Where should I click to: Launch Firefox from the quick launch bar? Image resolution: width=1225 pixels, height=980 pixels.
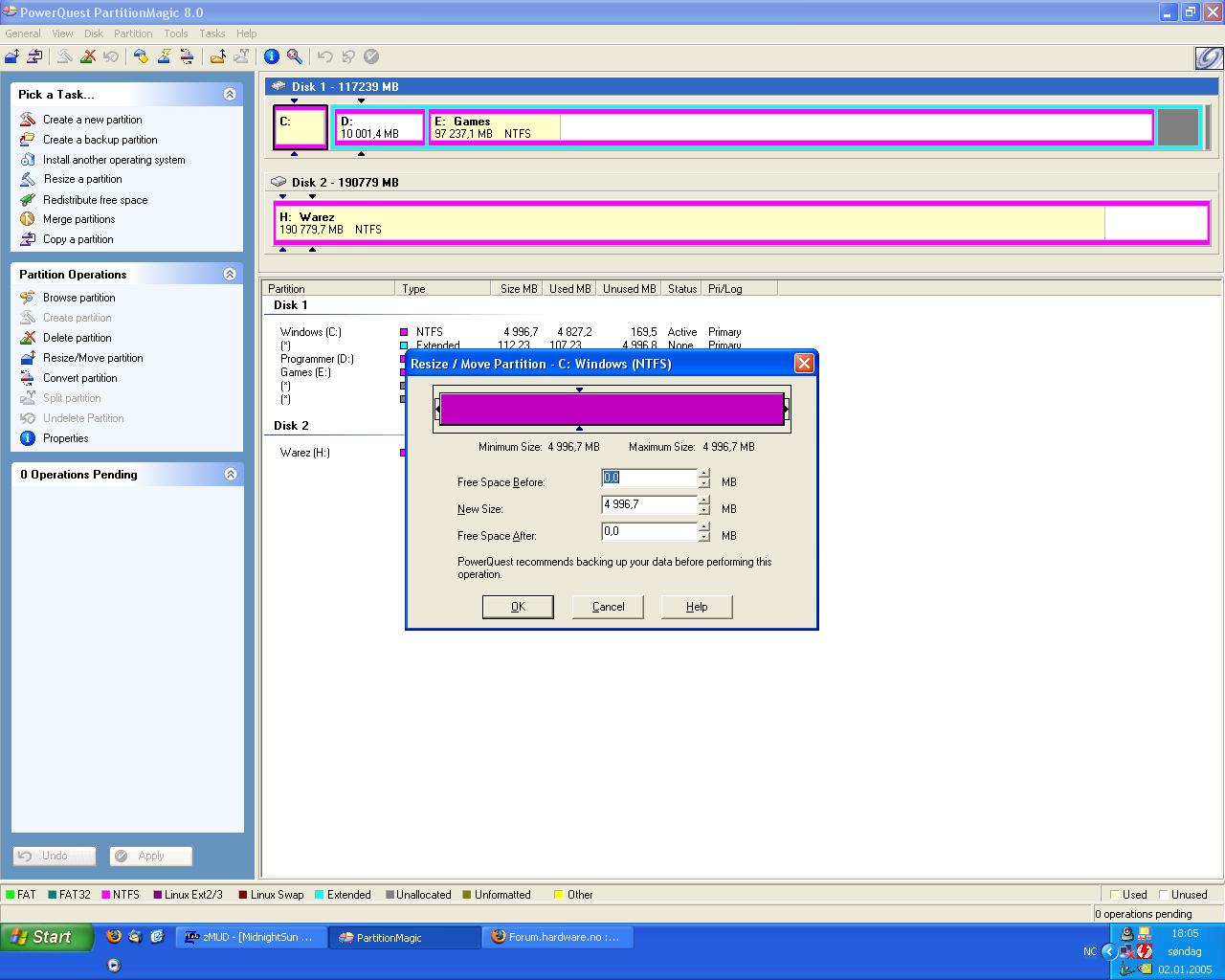(114, 937)
